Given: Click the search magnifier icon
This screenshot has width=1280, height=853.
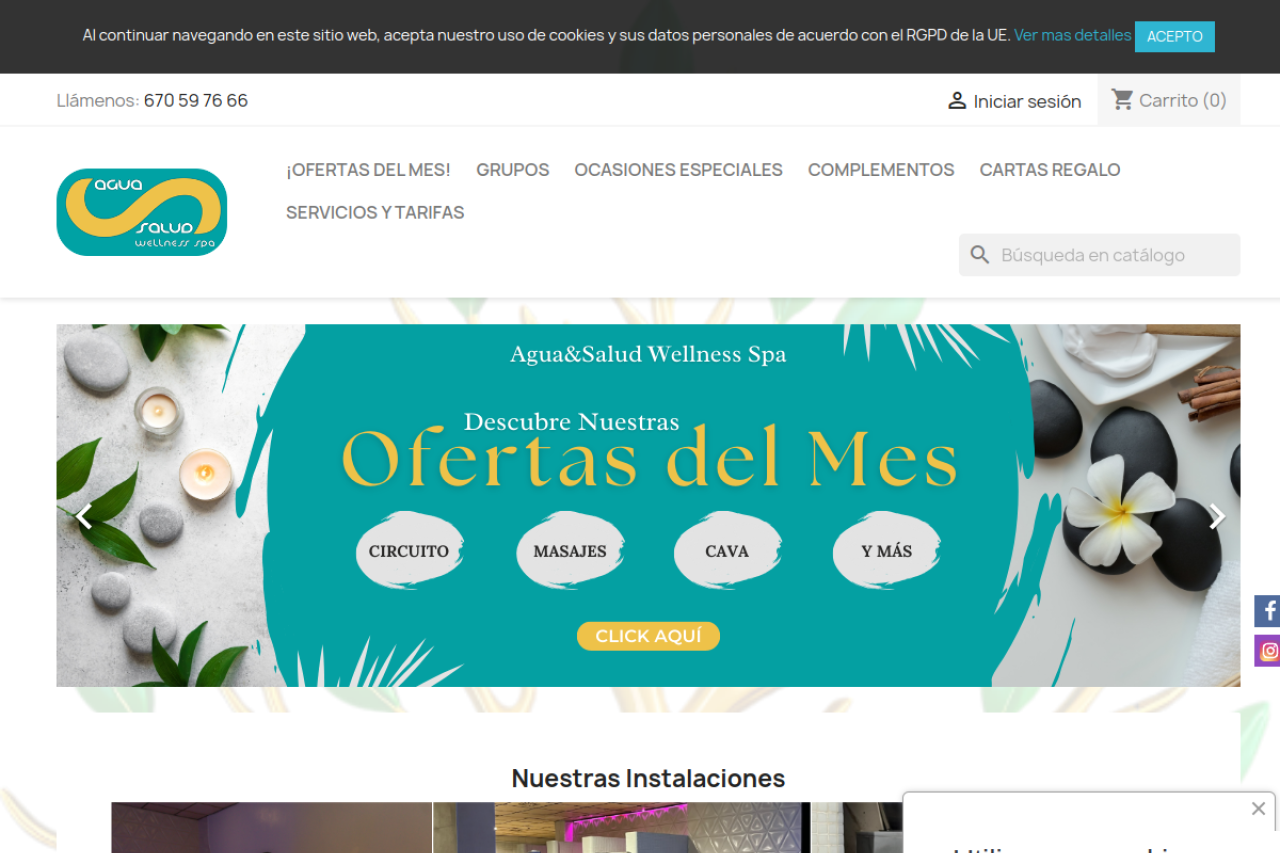Looking at the screenshot, I should [x=980, y=255].
